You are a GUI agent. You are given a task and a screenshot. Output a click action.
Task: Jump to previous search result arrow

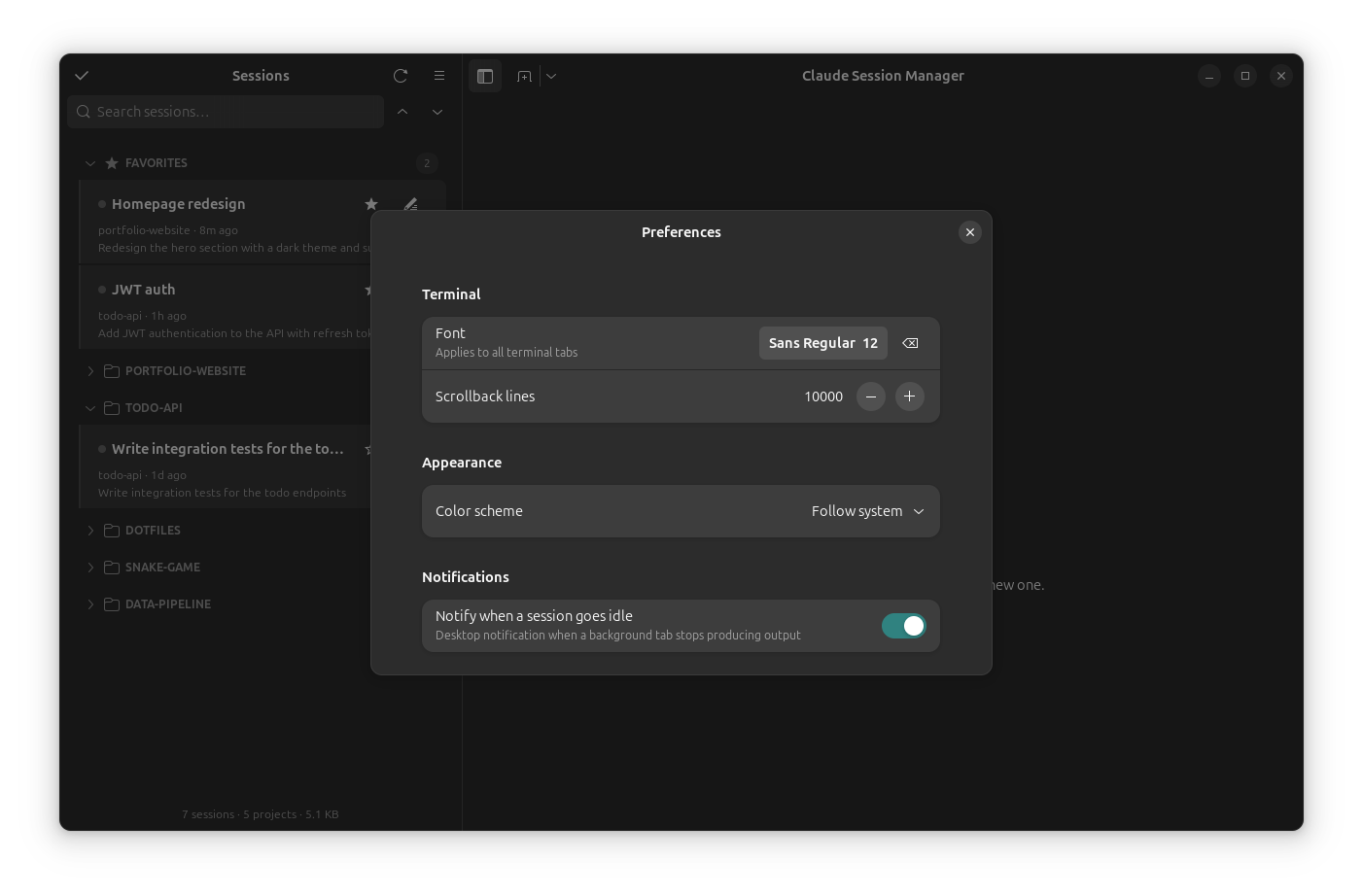[402, 112]
